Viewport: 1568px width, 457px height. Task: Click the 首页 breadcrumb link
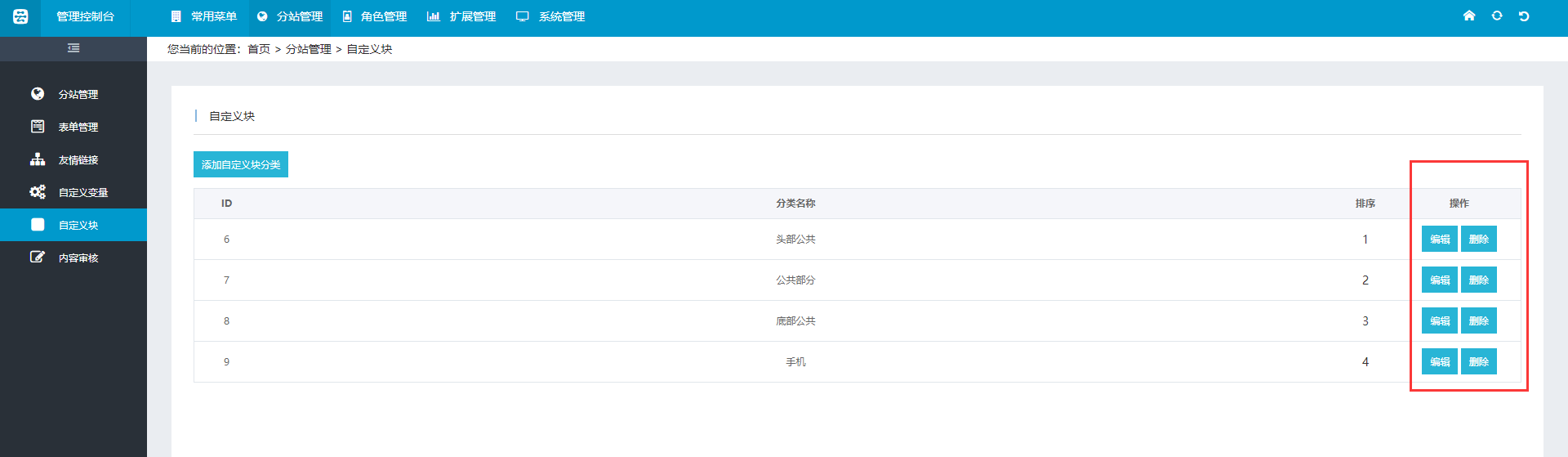259,49
